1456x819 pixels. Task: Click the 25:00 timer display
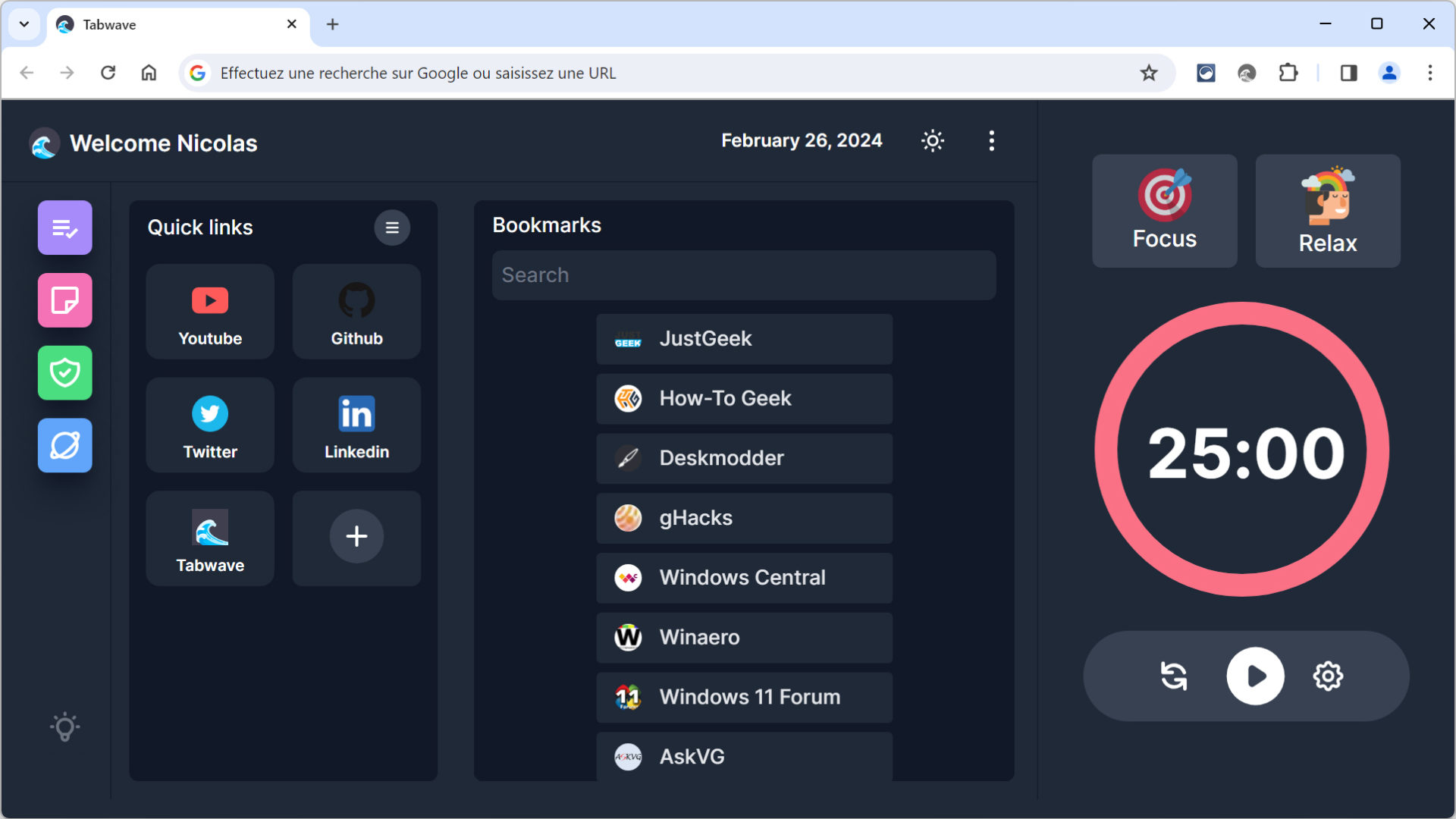click(x=1246, y=453)
